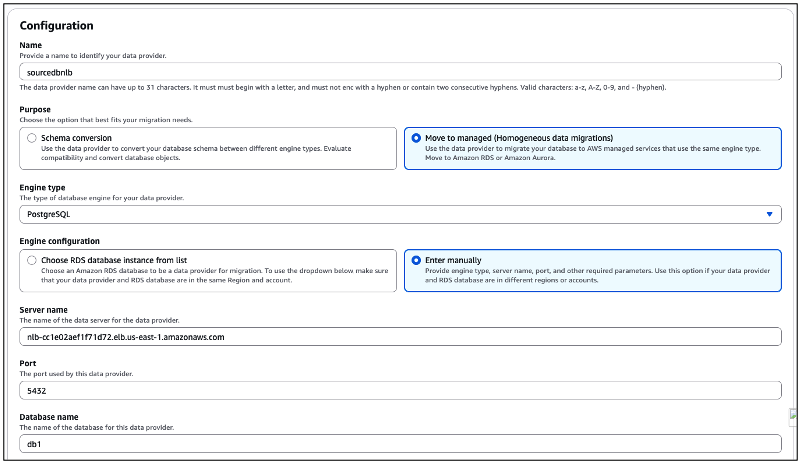Click the Move to managed description text

[590, 154]
